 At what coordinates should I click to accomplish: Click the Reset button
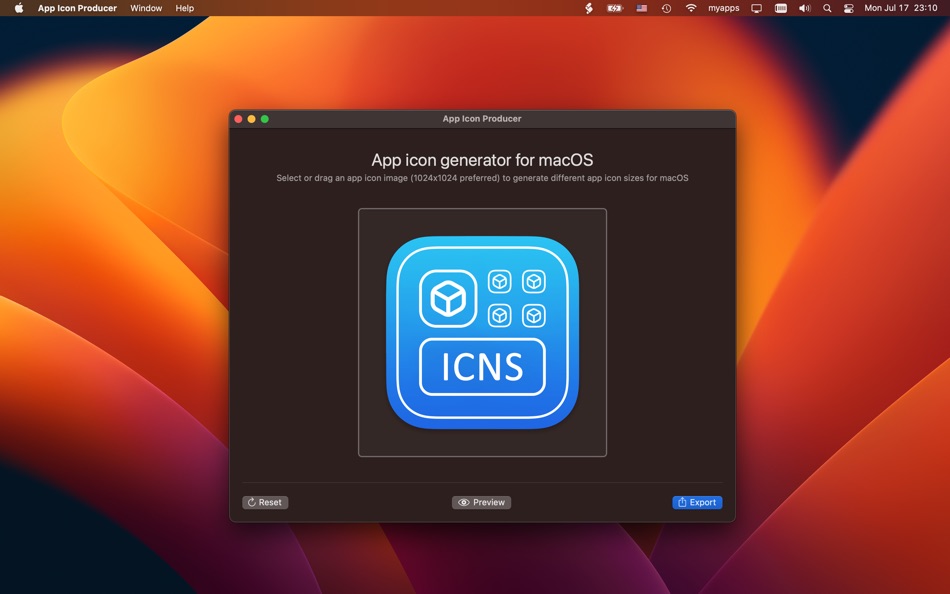265,502
